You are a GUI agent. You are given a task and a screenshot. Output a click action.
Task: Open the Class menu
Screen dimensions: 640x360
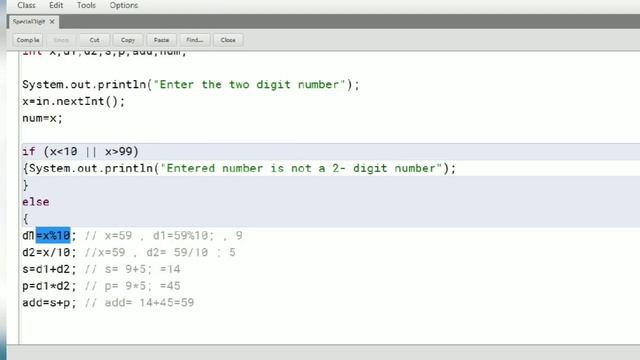click(x=26, y=5)
